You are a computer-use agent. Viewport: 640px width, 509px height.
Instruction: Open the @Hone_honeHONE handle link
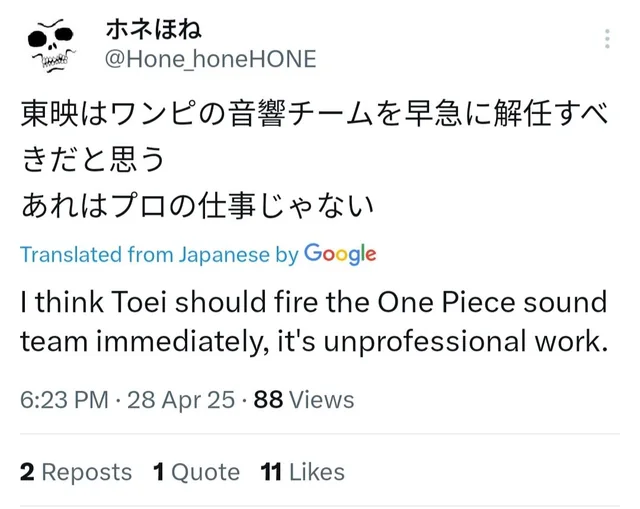coord(210,59)
